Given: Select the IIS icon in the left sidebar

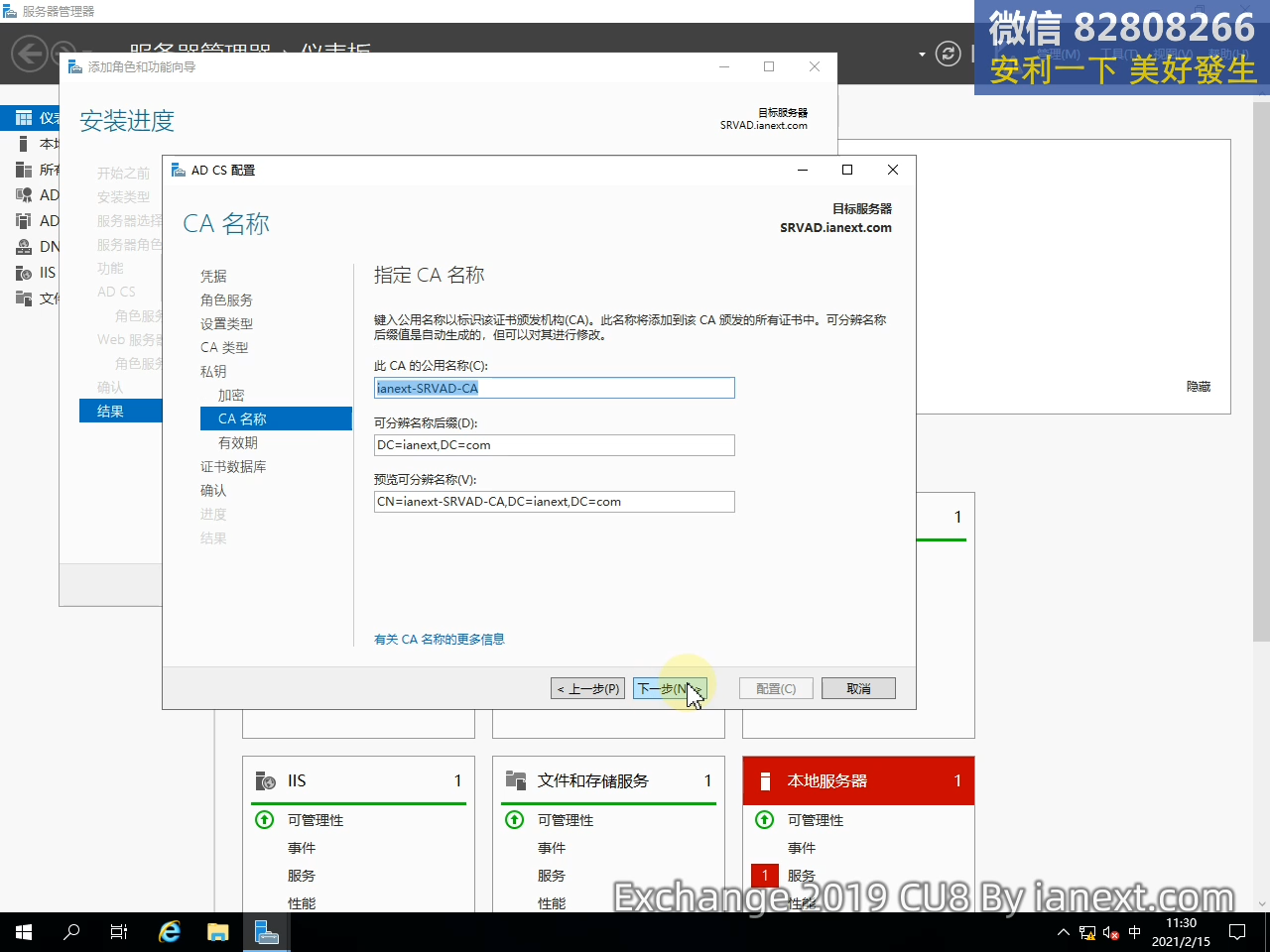Looking at the screenshot, I should tap(24, 273).
